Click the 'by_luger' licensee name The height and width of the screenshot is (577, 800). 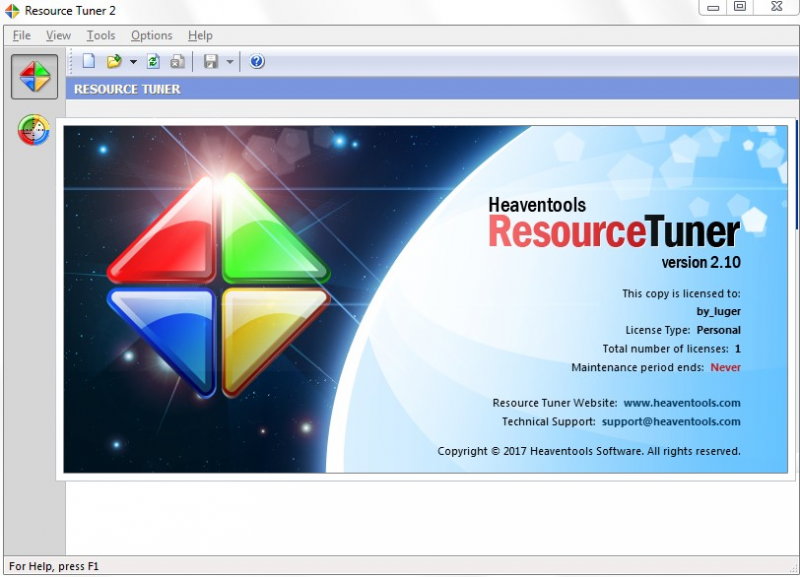click(718, 311)
